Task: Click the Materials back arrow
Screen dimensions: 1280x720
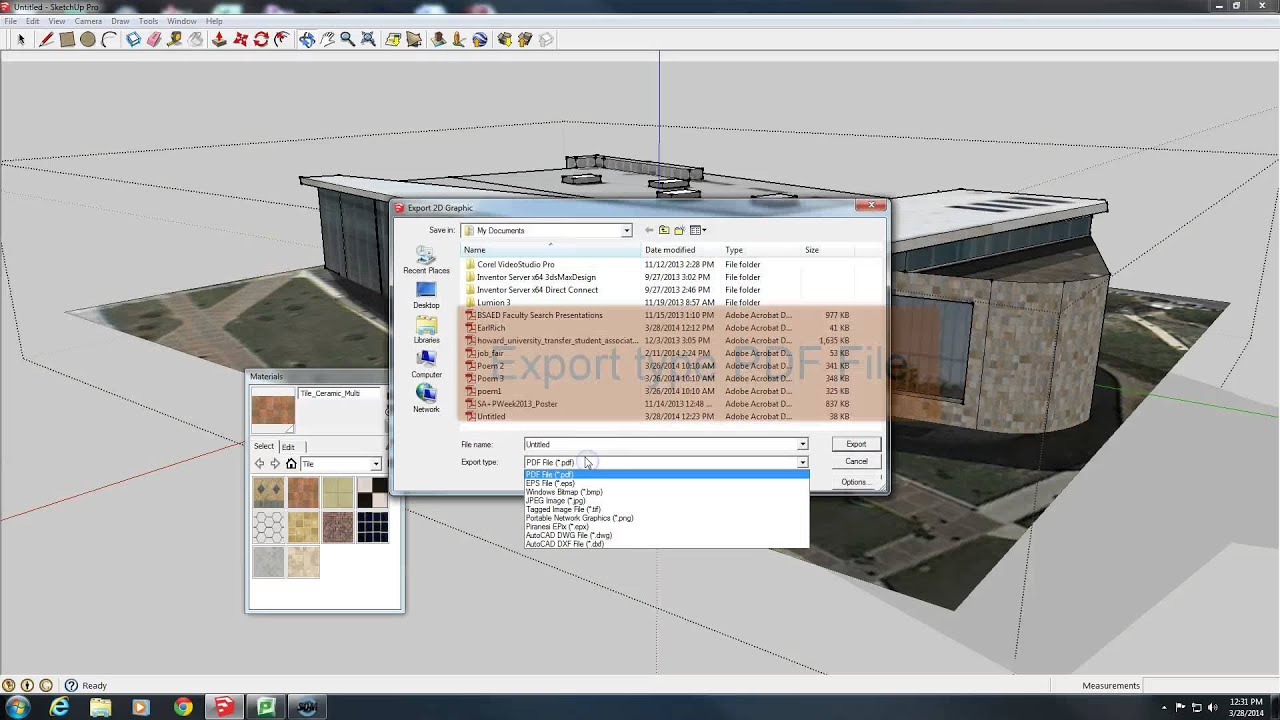Action: 259,464
